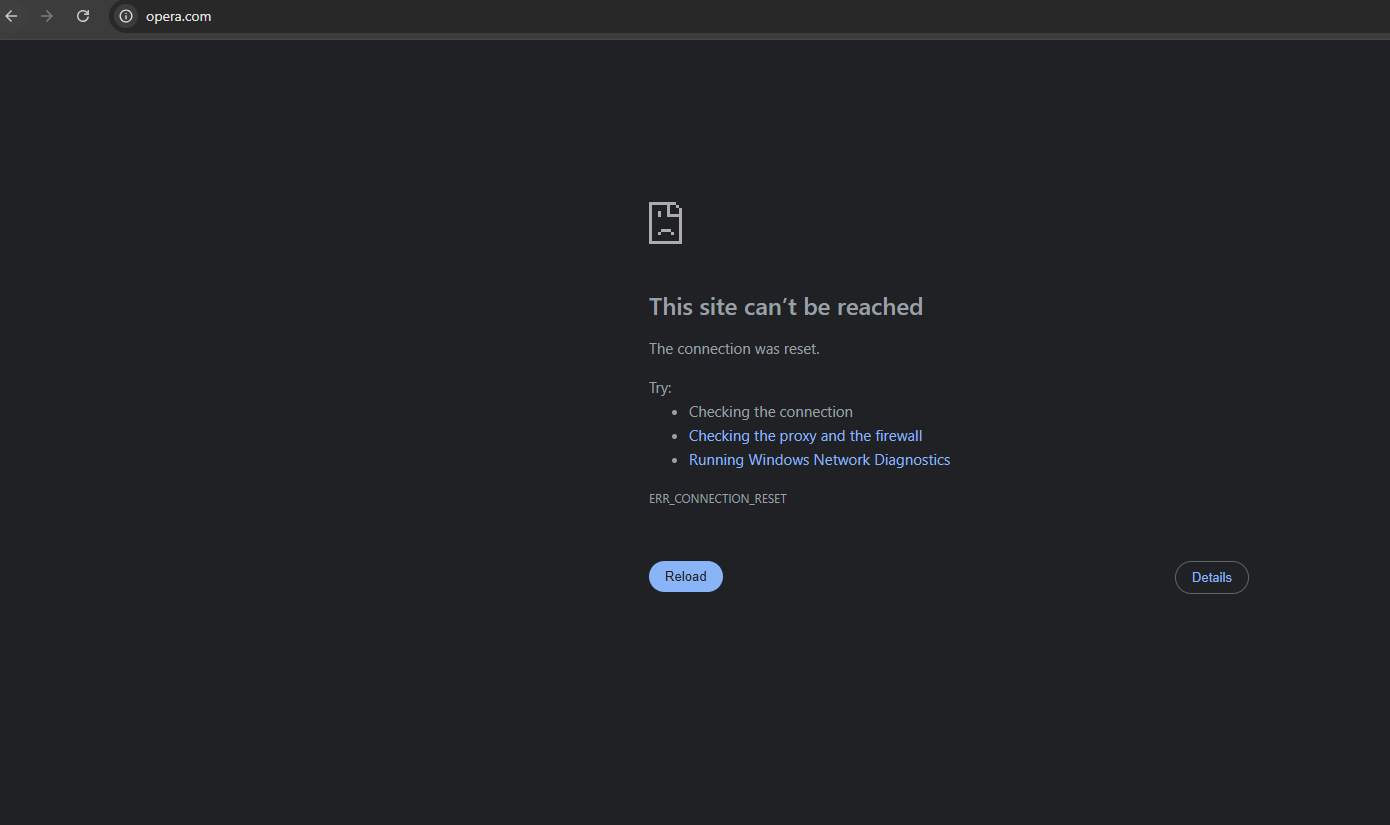This screenshot has height=825, width=1390.
Task: Click the sad page error icon
Action: [665, 223]
